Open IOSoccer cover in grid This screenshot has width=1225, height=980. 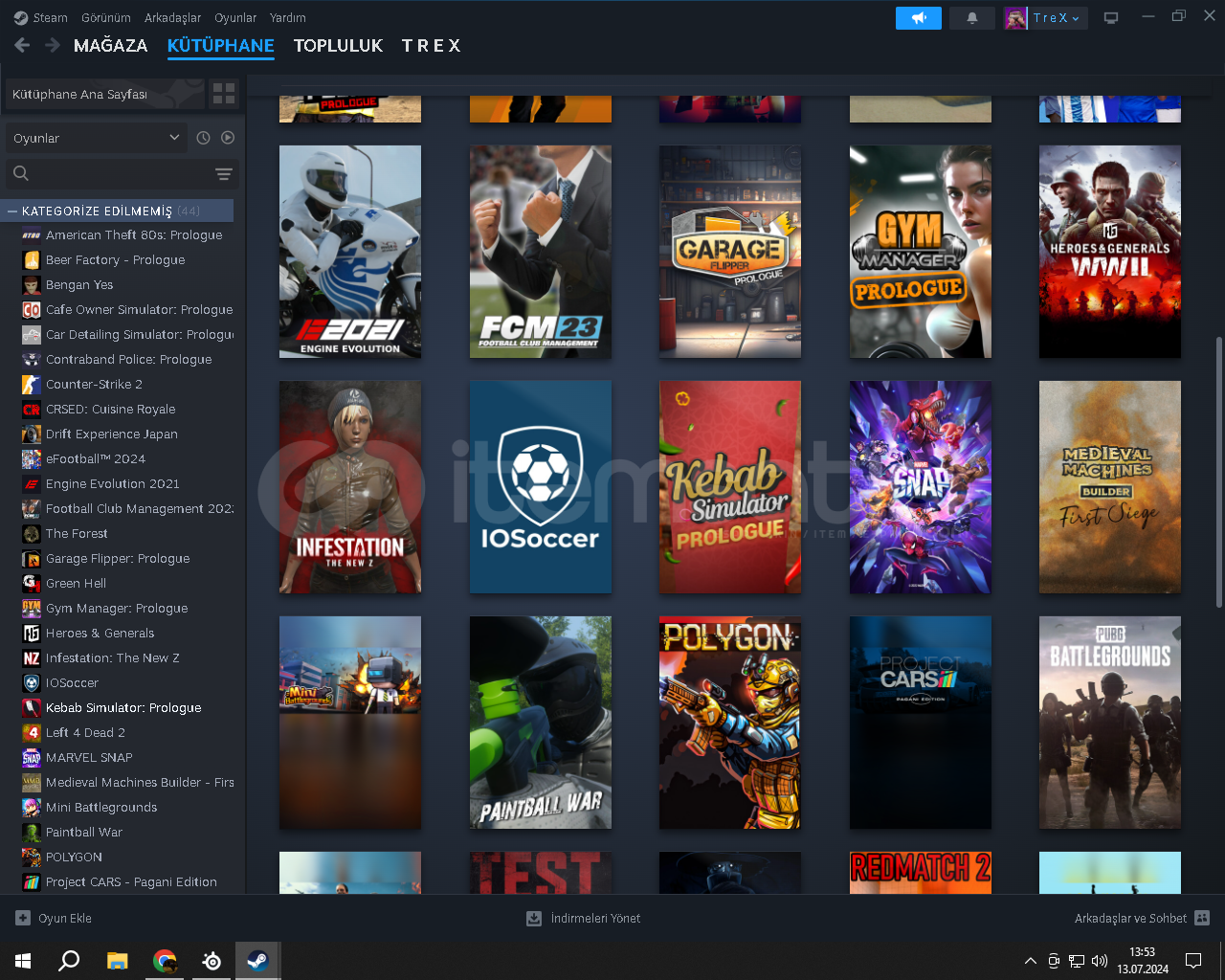pyautogui.click(x=541, y=487)
